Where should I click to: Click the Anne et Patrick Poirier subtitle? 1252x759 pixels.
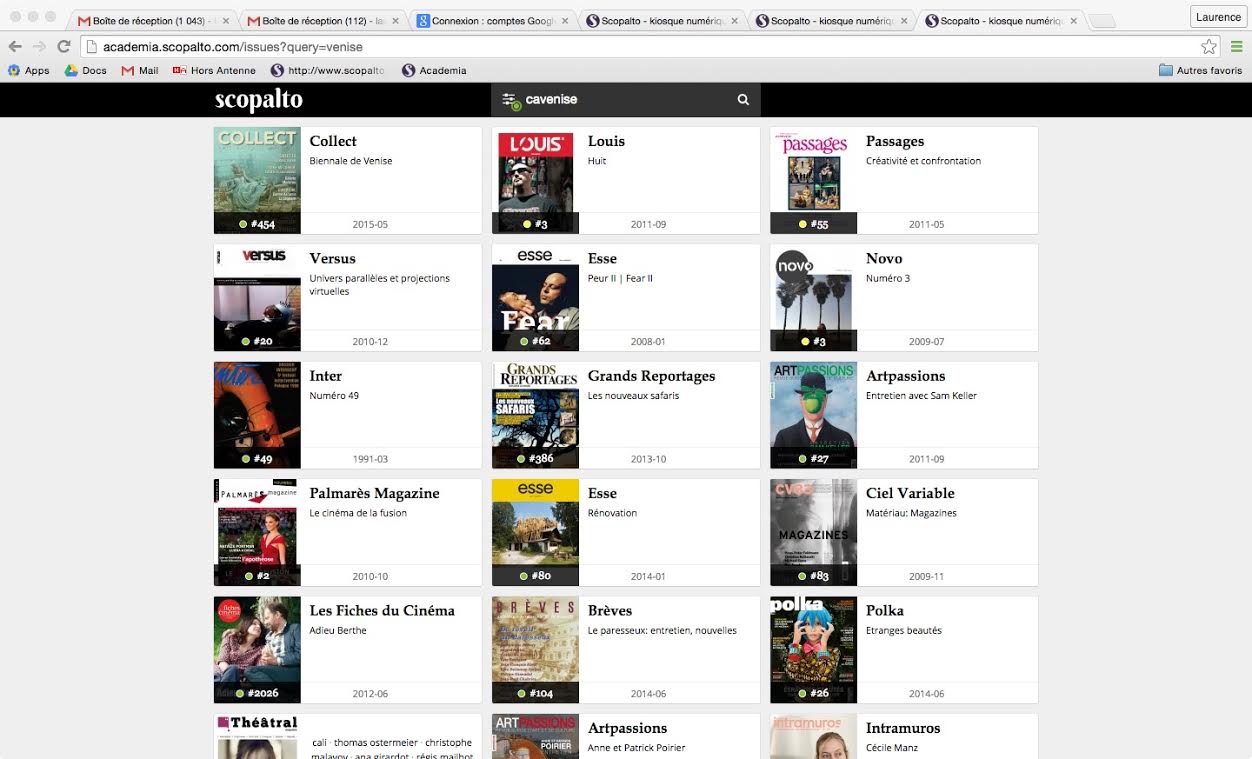point(636,748)
